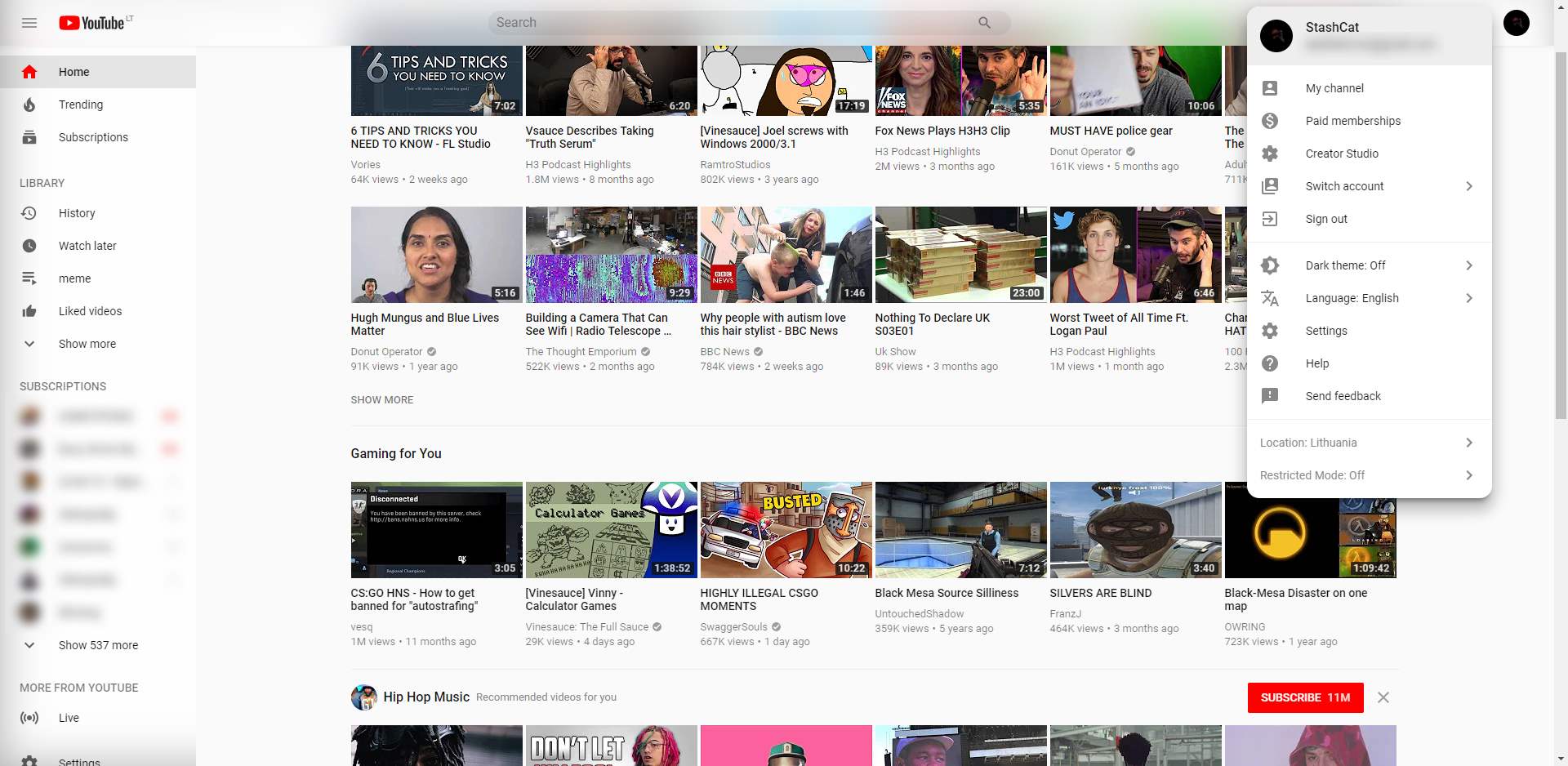Click the Settings gear icon in account menu

click(x=1270, y=331)
